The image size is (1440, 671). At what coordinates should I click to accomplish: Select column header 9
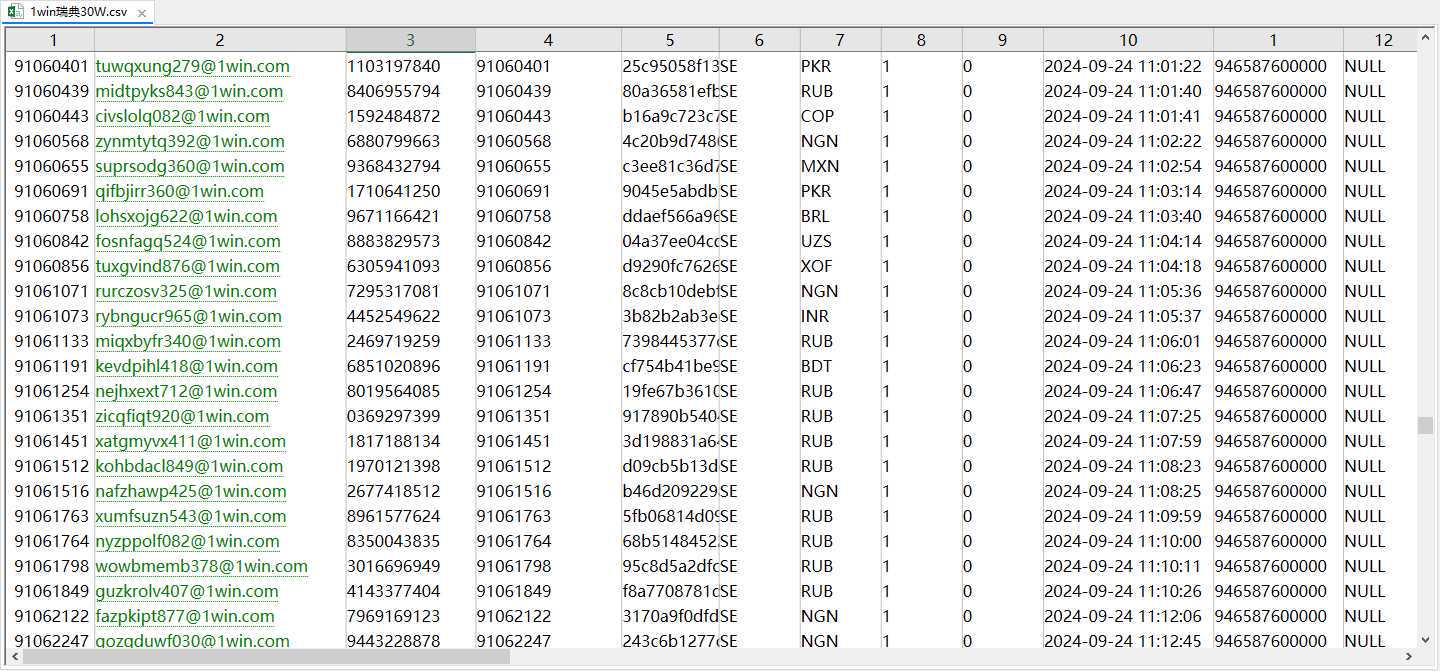coord(1003,40)
